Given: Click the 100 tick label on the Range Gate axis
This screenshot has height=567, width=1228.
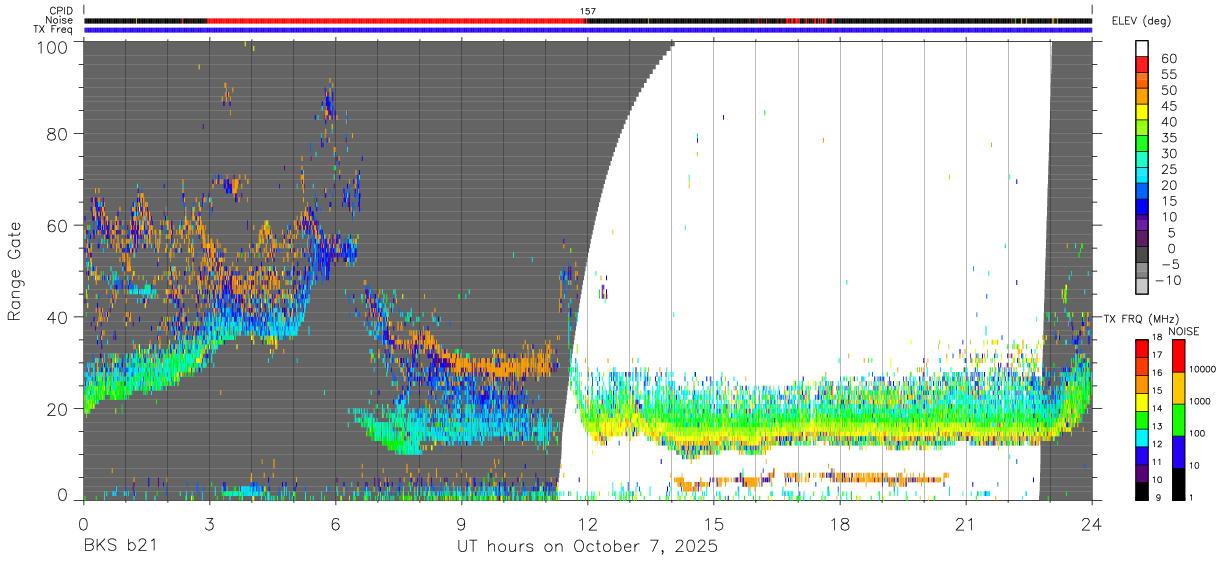Looking at the screenshot, I should 54,46.
